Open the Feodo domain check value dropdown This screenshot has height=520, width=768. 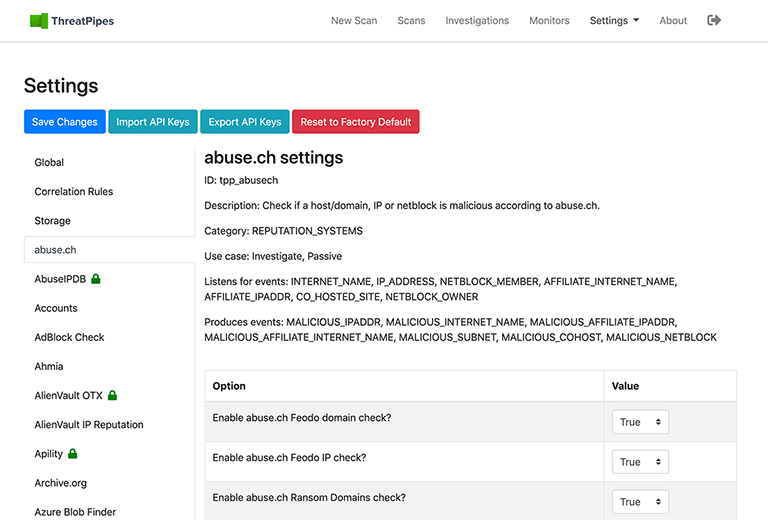point(640,422)
